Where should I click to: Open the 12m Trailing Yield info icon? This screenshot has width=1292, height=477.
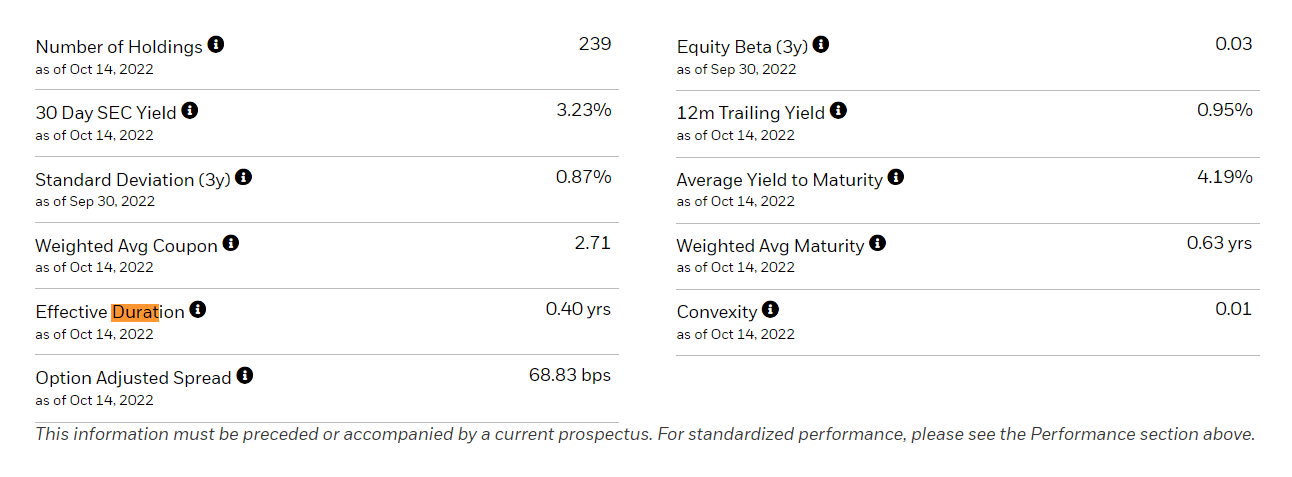point(838,111)
